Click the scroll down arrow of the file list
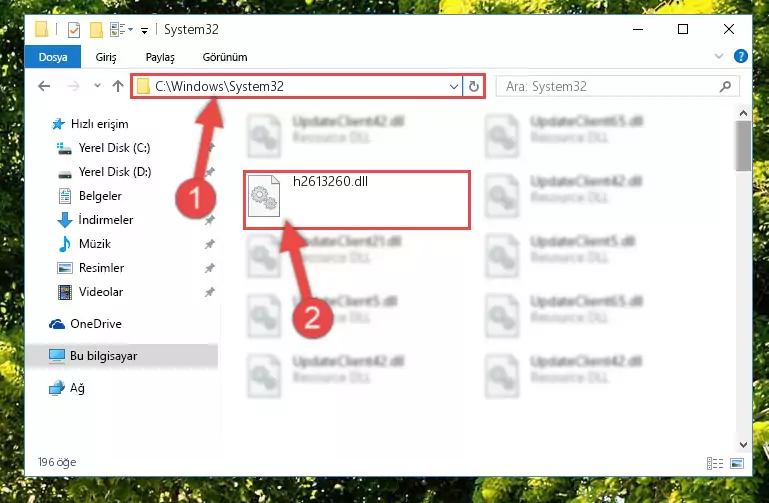Viewport: 769px width, 503px height. tap(743, 445)
